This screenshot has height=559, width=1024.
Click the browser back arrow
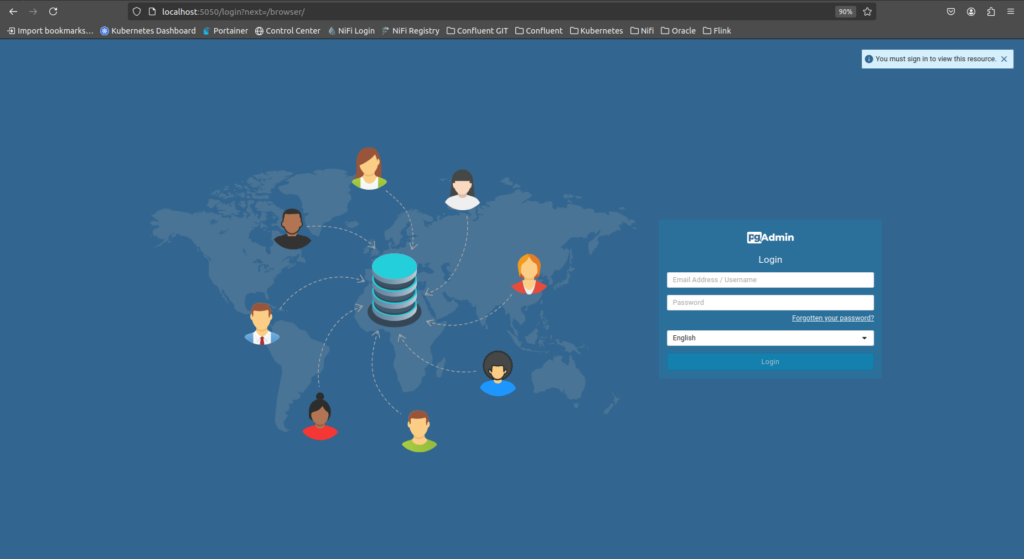[13, 11]
